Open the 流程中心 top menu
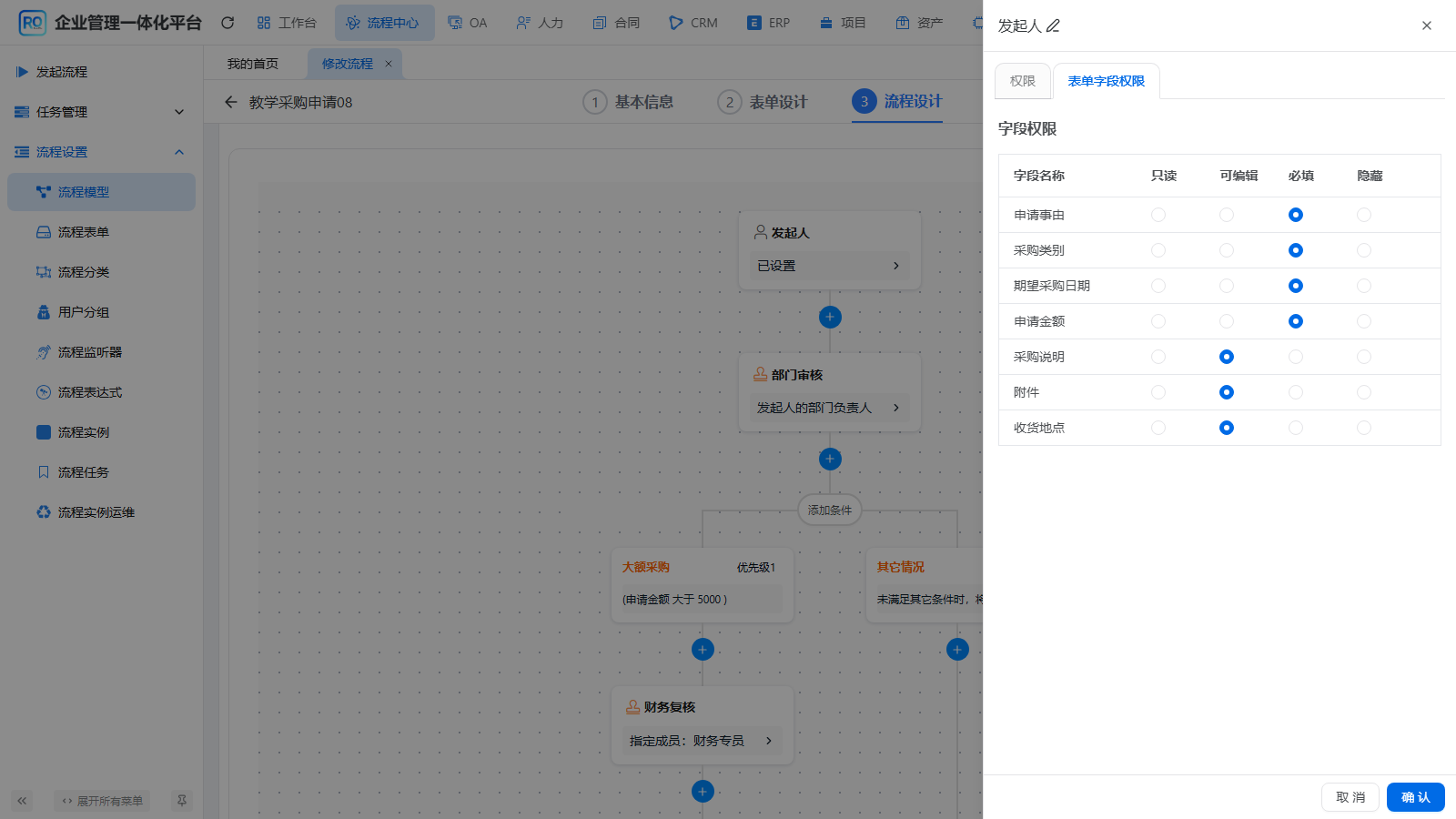The width and height of the screenshot is (1456, 819). 384,23
